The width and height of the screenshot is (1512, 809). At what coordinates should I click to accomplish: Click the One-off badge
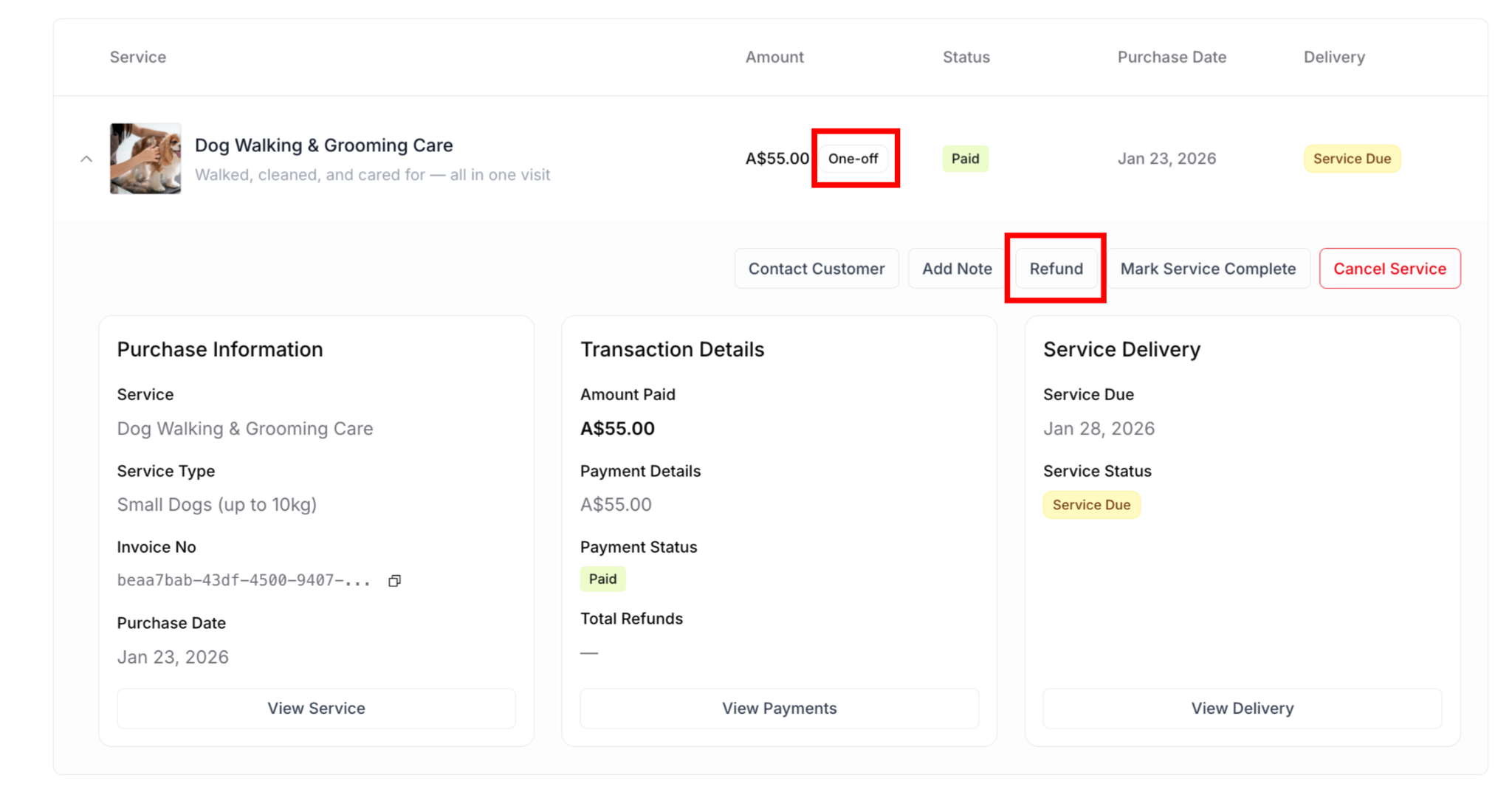pyautogui.click(x=853, y=159)
